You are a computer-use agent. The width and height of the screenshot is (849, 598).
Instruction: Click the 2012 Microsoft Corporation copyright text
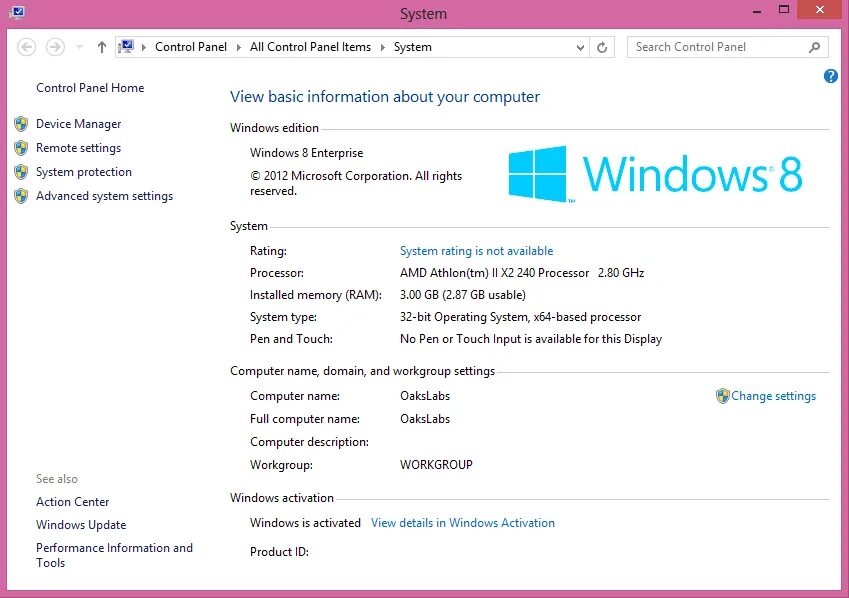click(x=356, y=183)
